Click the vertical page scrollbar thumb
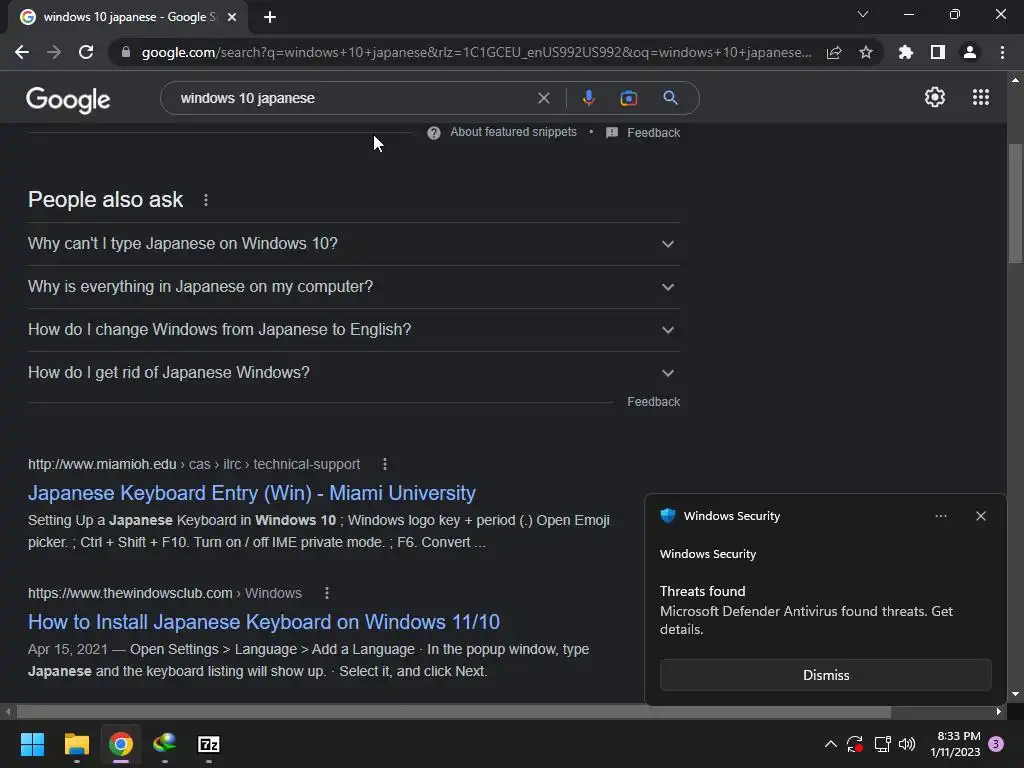1024x768 pixels. pyautogui.click(x=1015, y=202)
